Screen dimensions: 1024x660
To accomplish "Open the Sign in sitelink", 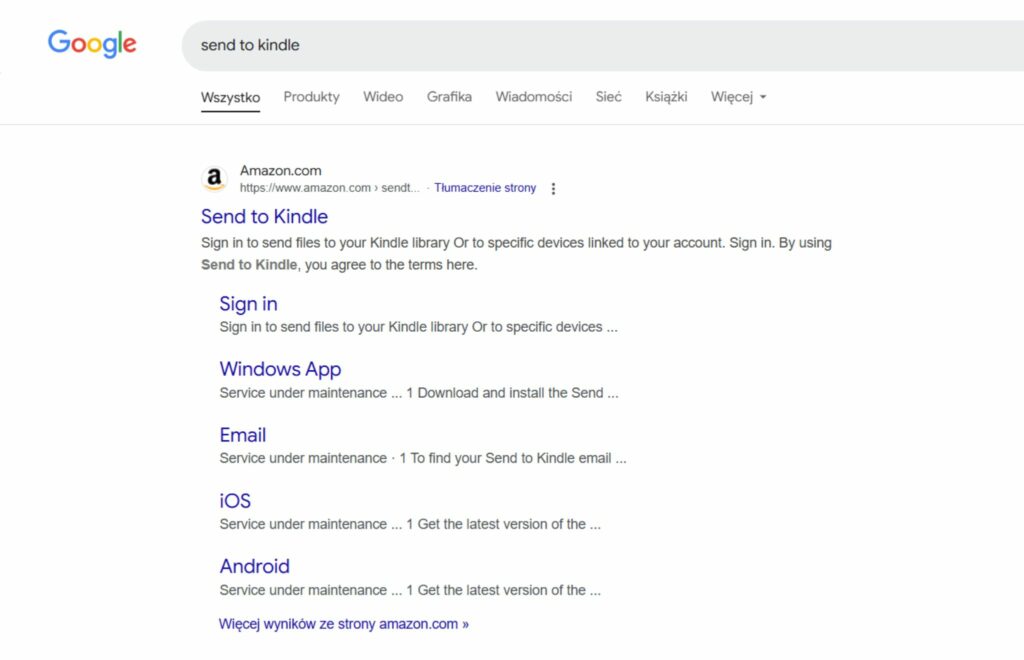I will (x=249, y=304).
